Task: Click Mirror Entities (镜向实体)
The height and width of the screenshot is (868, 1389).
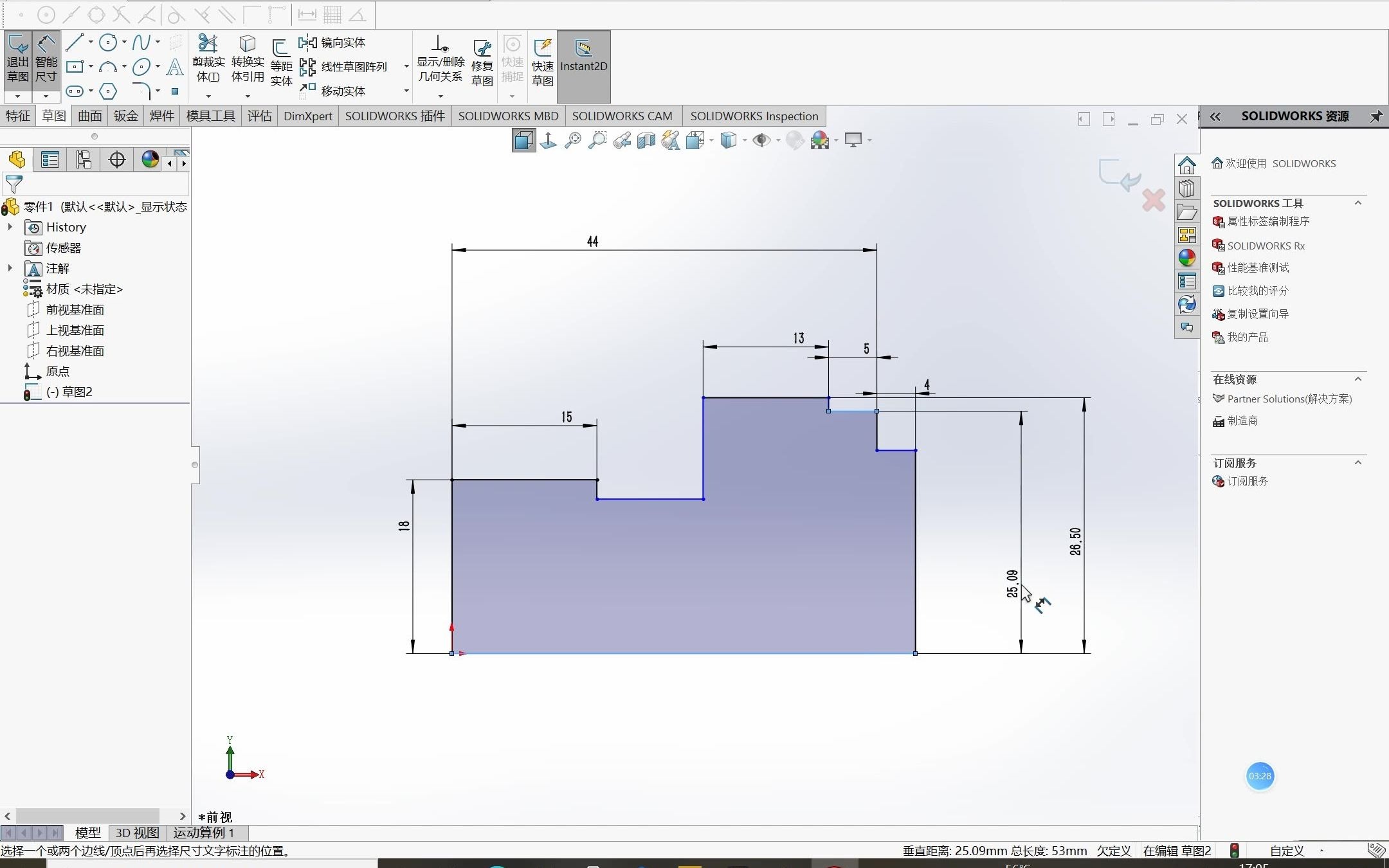Action: (x=332, y=42)
